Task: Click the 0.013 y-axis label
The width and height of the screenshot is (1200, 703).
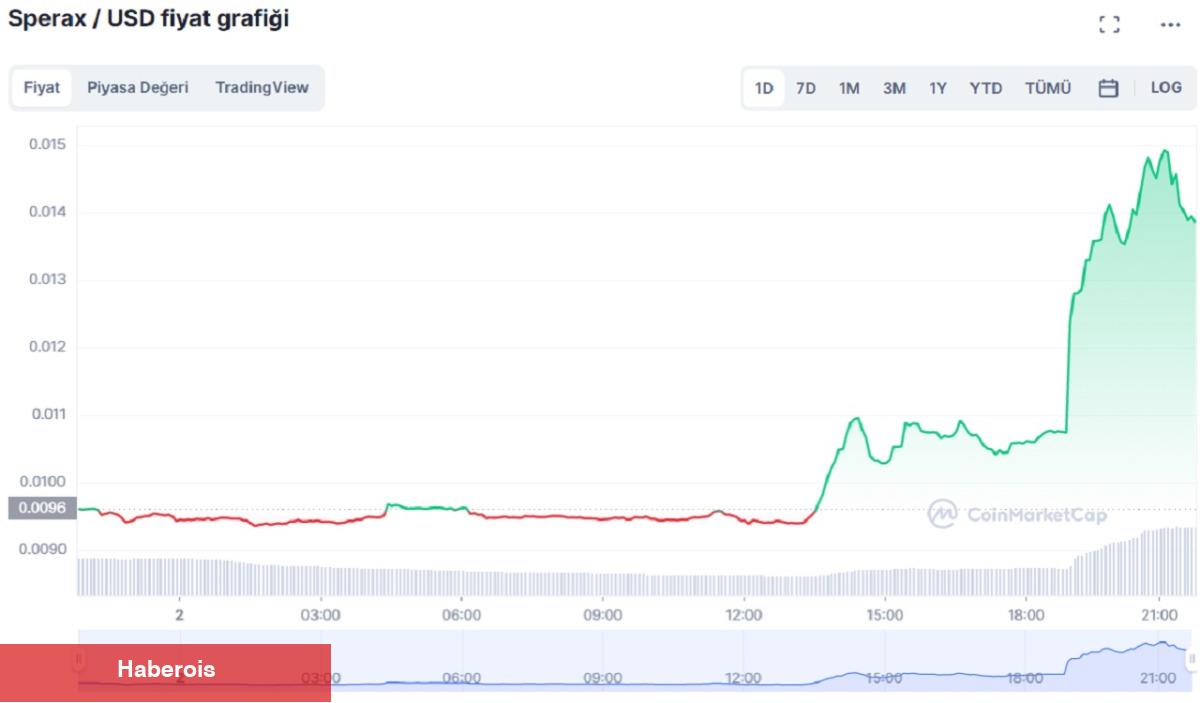Action: point(47,279)
